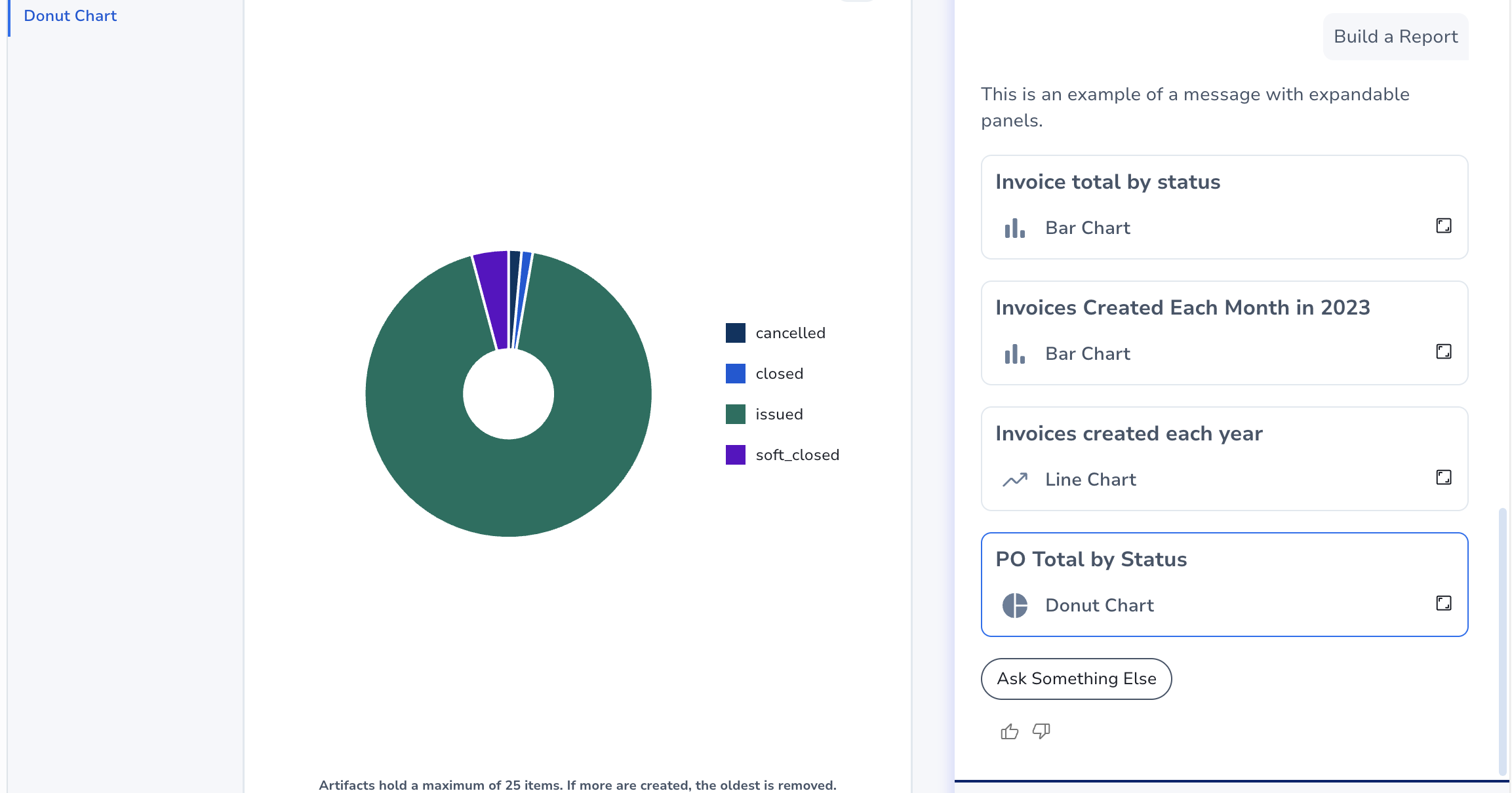Image resolution: width=1512 pixels, height=793 pixels.
Task: Expand Invoices Created Each Month 2023 panel
Action: [x=1443, y=352]
